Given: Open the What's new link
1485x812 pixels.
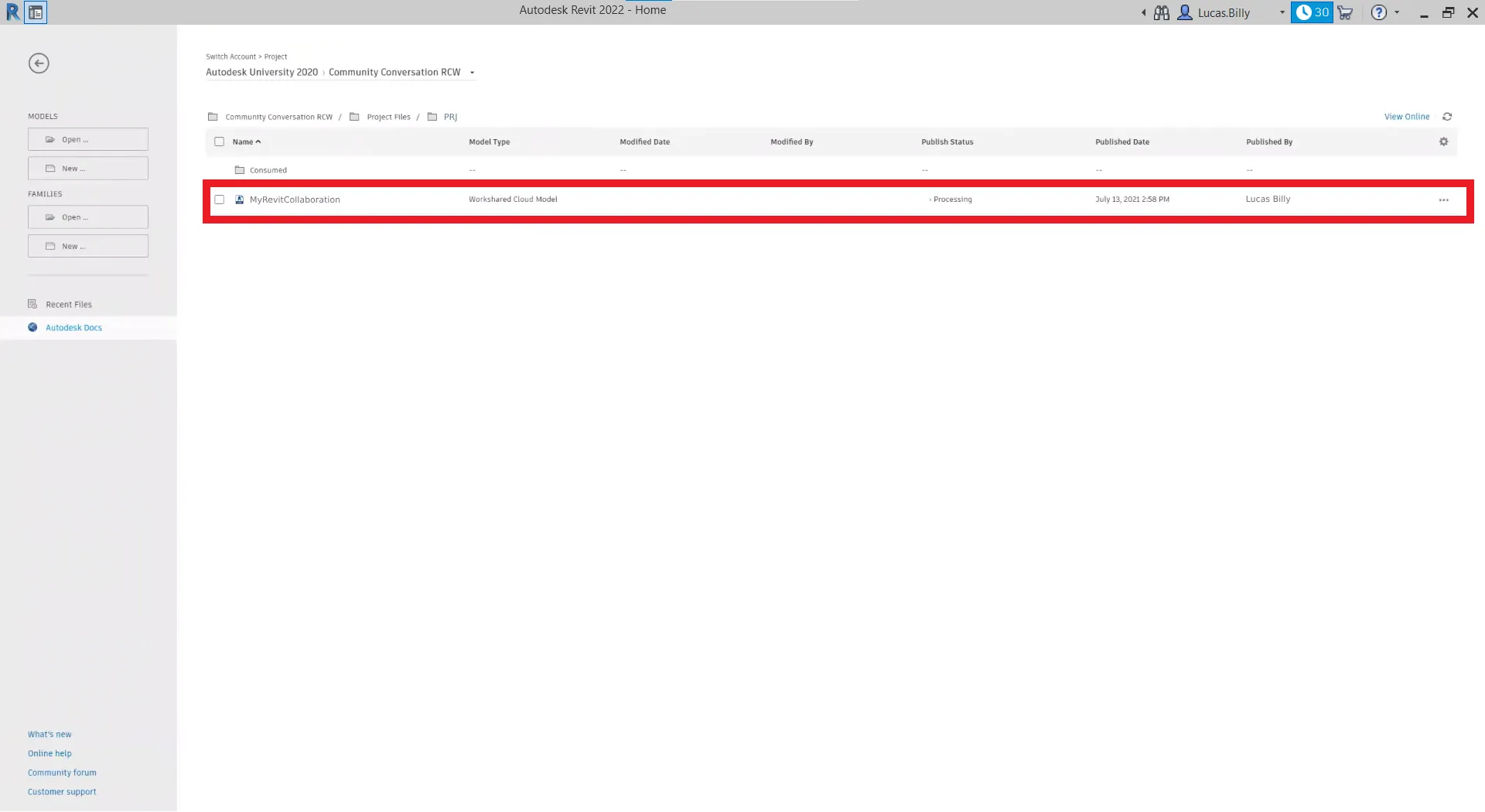Looking at the screenshot, I should coord(49,735).
